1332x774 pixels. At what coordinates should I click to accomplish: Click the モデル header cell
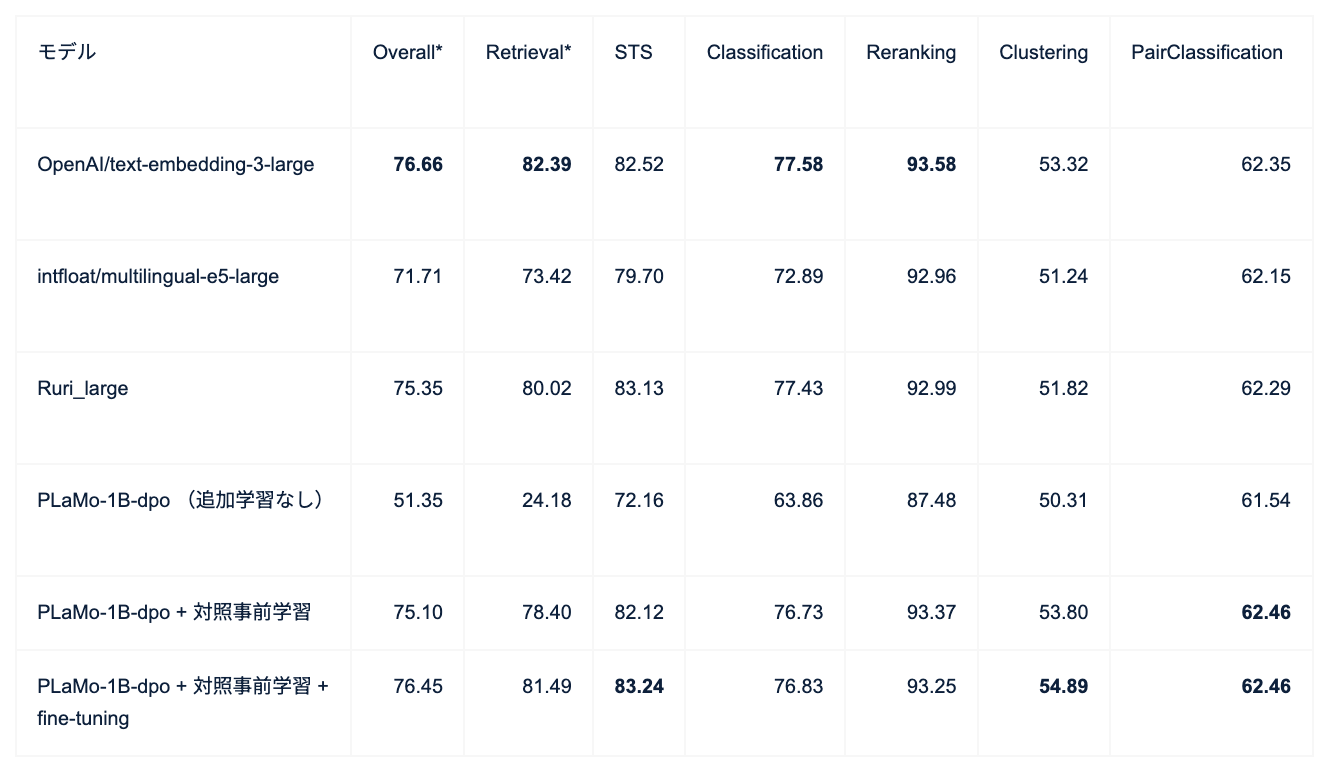coord(67,53)
